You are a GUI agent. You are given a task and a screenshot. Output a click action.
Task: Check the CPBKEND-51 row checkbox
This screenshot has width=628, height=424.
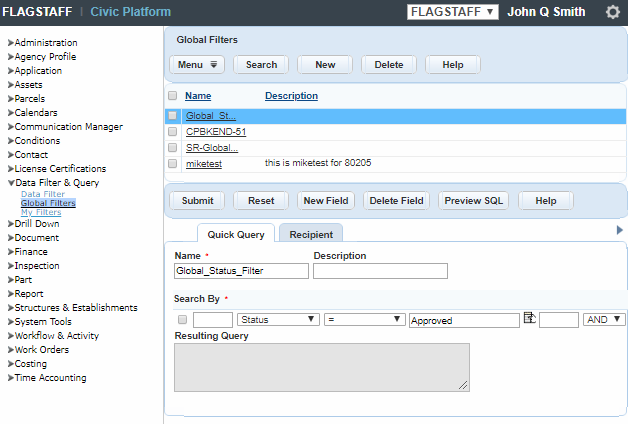[x=173, y=132]
